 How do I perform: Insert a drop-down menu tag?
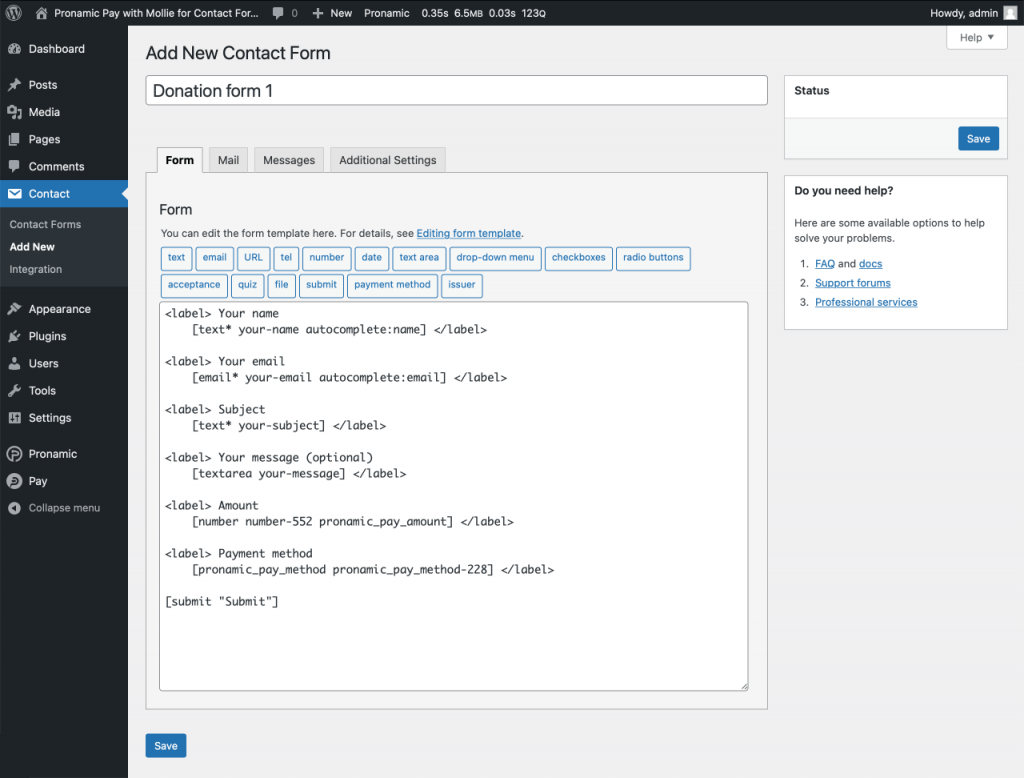(x=495, y=258)
